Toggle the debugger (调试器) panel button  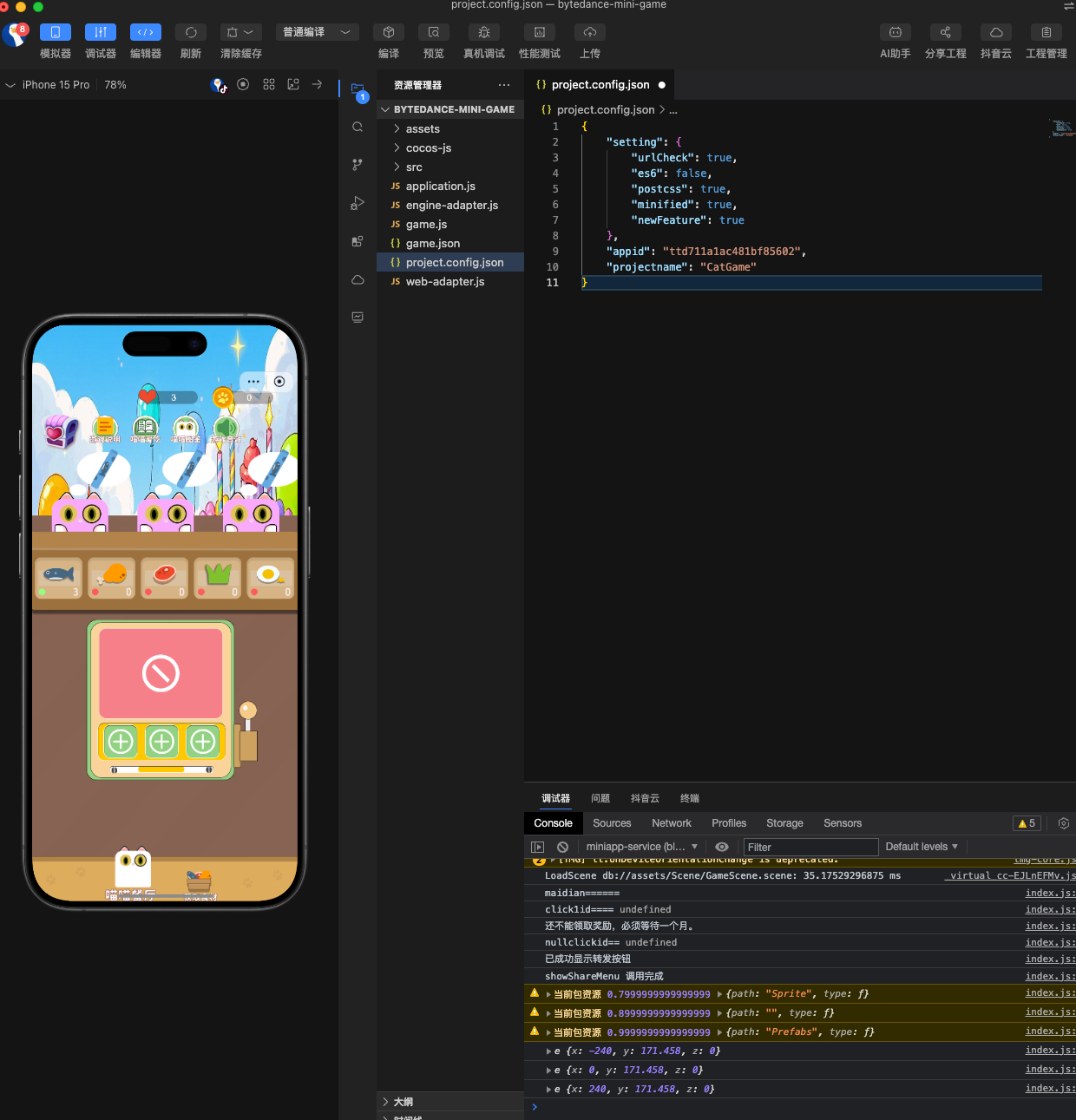pos(101,32)
